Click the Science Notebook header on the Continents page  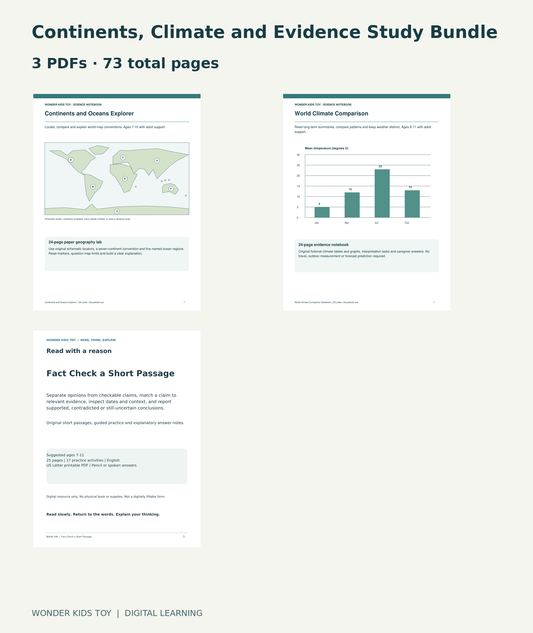click(73, 105)
